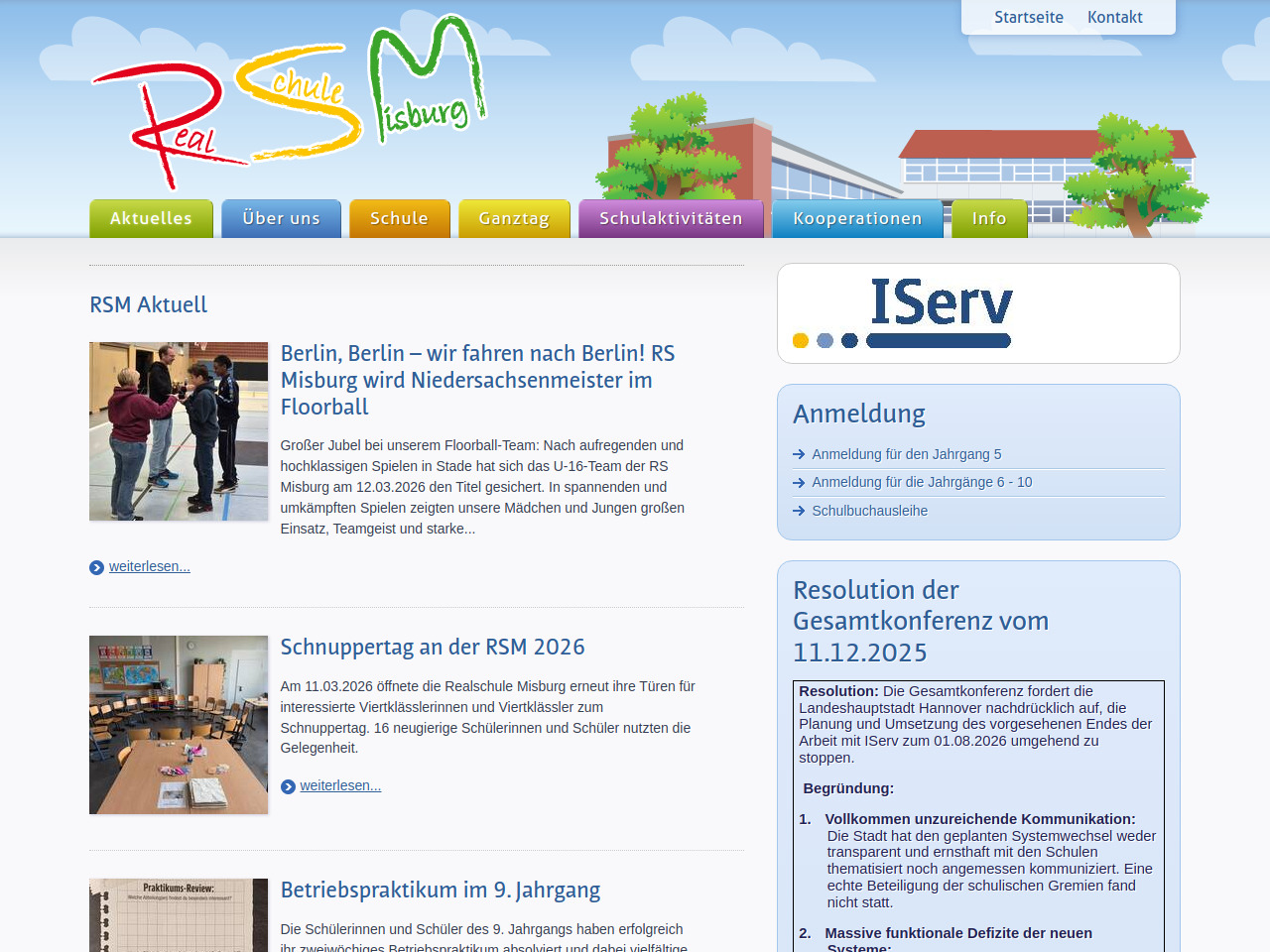
Task: Expand the Kooperationen menu
Action: click(857, 219)
